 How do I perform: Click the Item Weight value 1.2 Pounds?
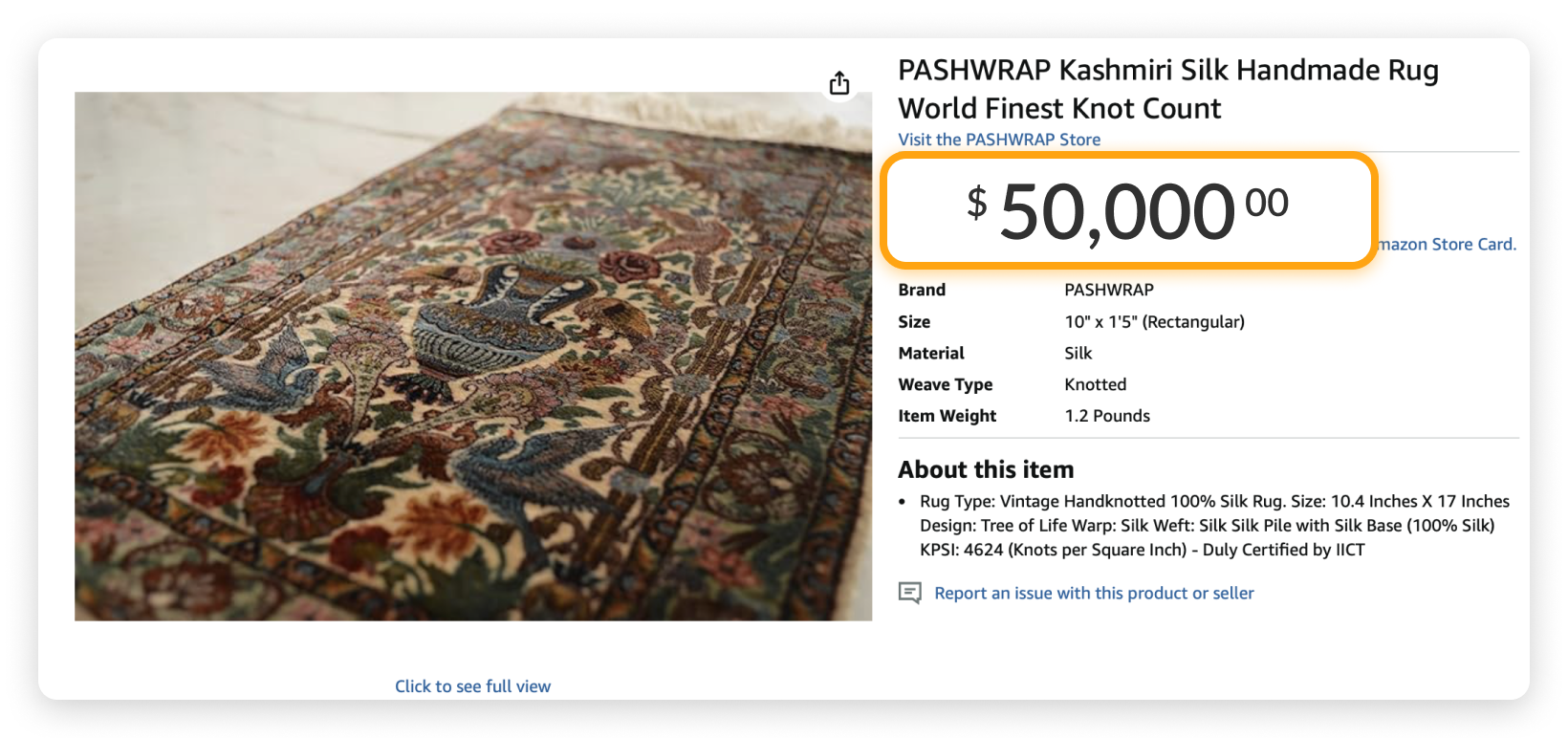[x=1108, y=416]
